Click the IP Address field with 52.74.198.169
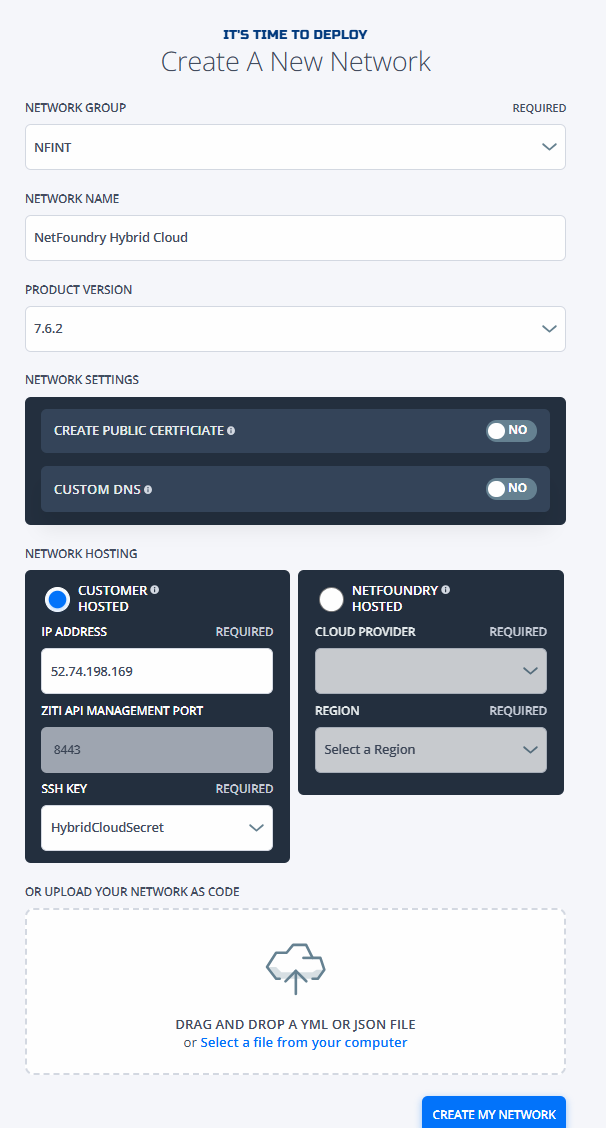This screenshot has height=1128, width=606. tap(157, 670)
